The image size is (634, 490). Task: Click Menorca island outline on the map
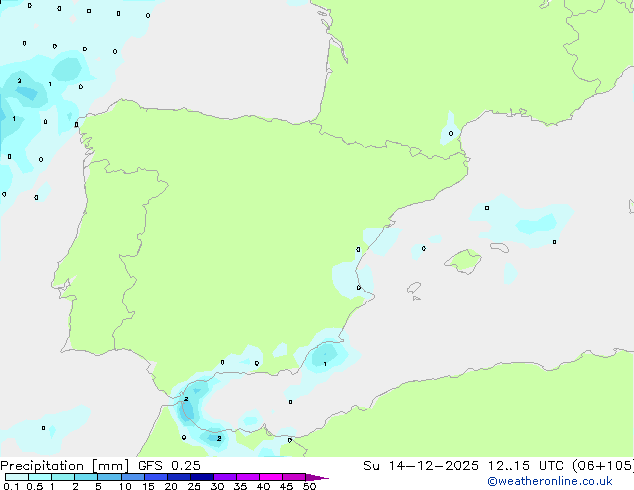click(x=499, y=247)
